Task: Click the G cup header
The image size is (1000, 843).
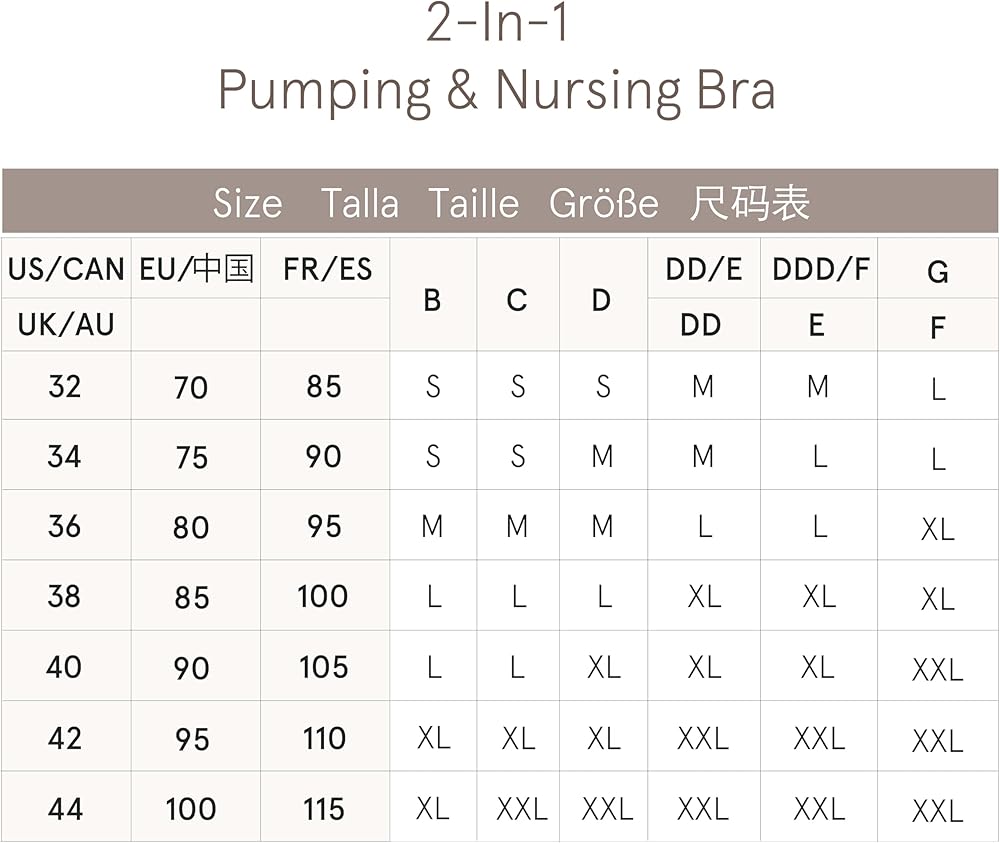Action: click(x=938, y=271)
